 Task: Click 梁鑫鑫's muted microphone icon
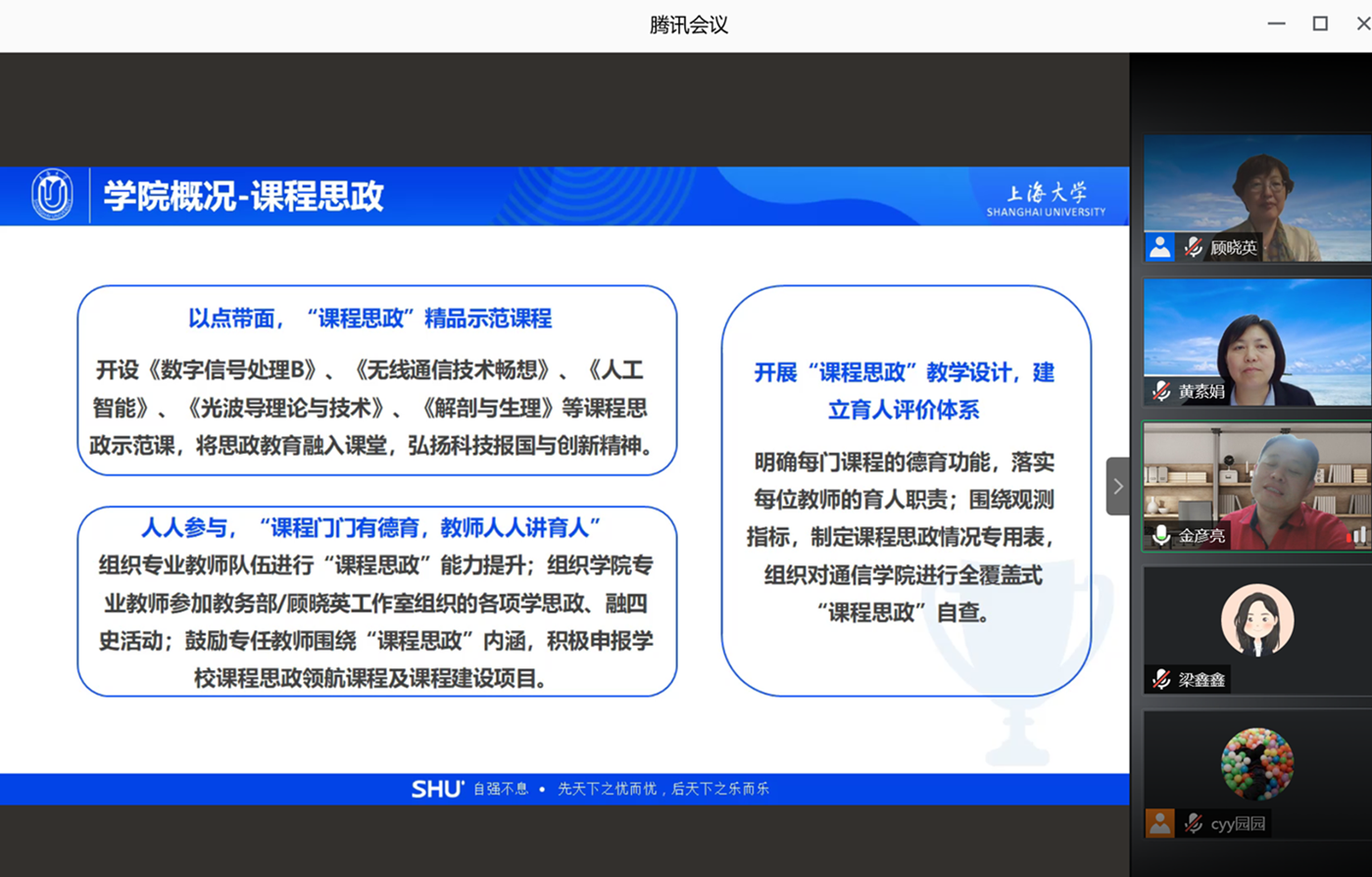1161,679
